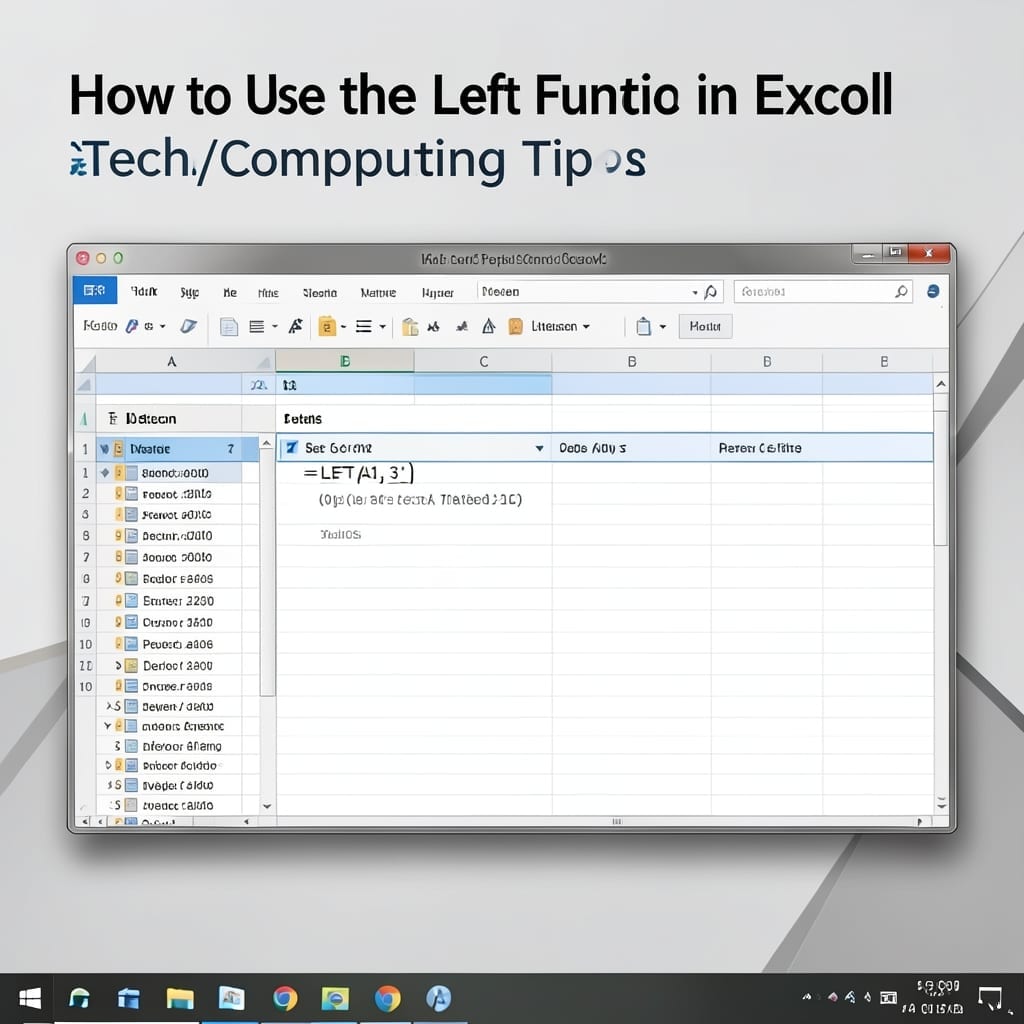
Task: Click the clipboard icon left of Hoatut button
Action: 643,326
